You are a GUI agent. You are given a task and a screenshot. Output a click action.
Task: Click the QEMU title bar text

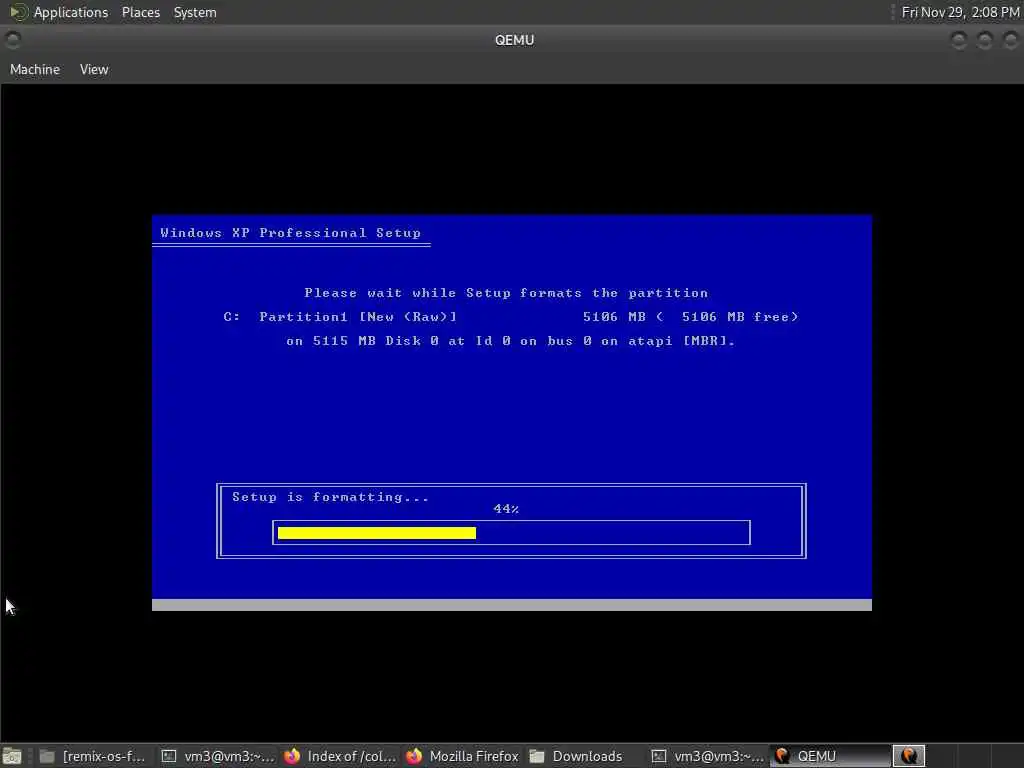coord(515,40)
